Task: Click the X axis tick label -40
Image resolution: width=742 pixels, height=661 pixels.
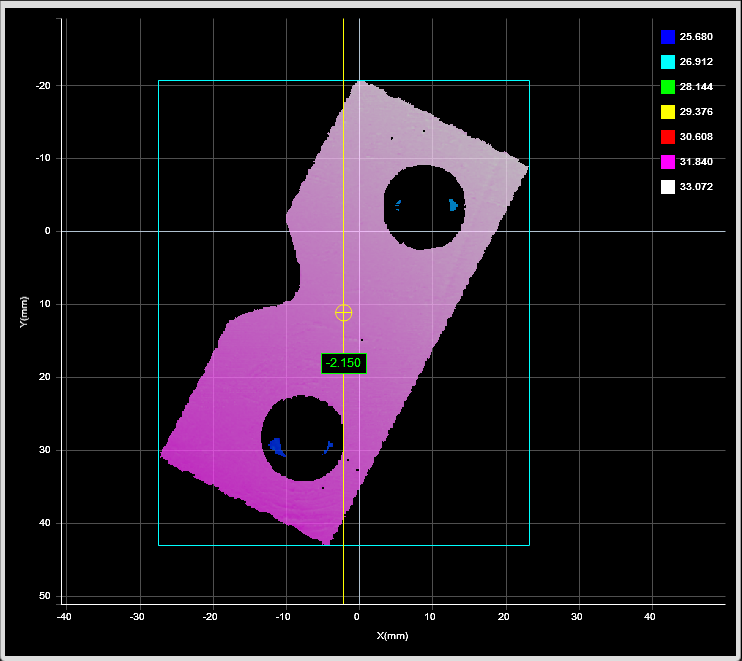Action: [x=64, y=617]
